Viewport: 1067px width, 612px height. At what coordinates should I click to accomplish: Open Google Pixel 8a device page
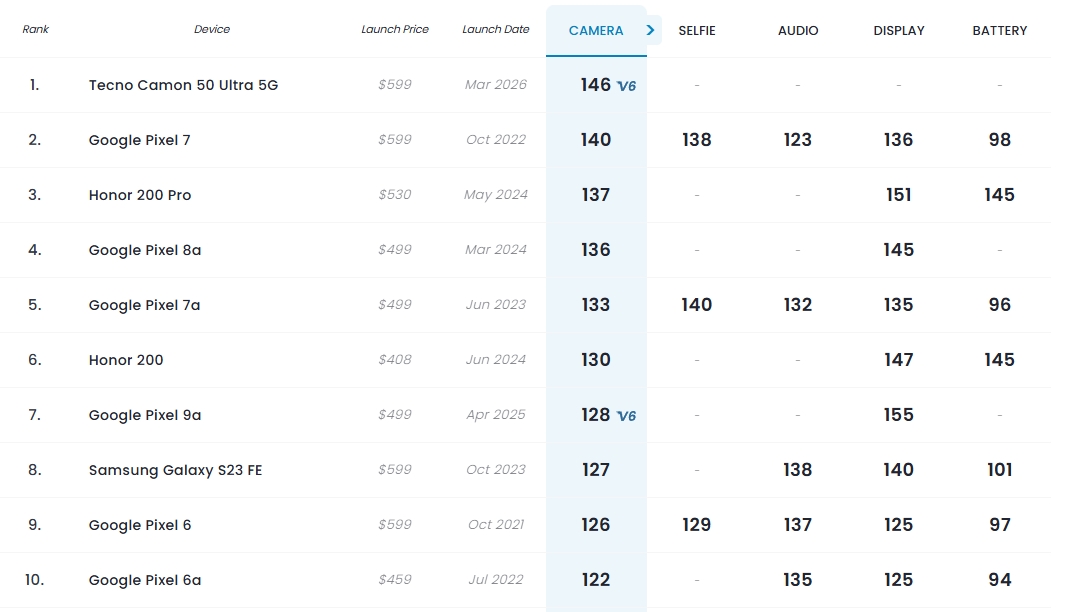(x=145, y=250)
